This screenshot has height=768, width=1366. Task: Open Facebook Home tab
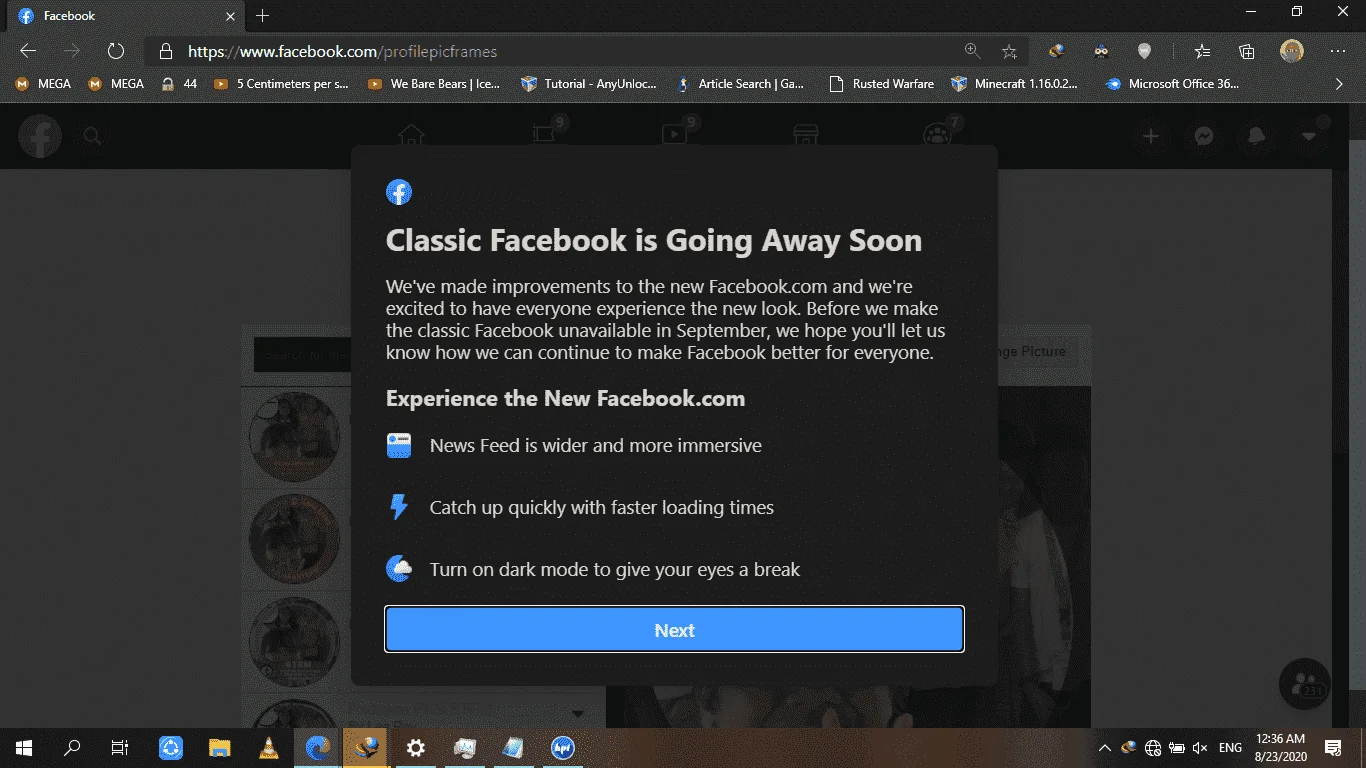(x=411, y=136)
